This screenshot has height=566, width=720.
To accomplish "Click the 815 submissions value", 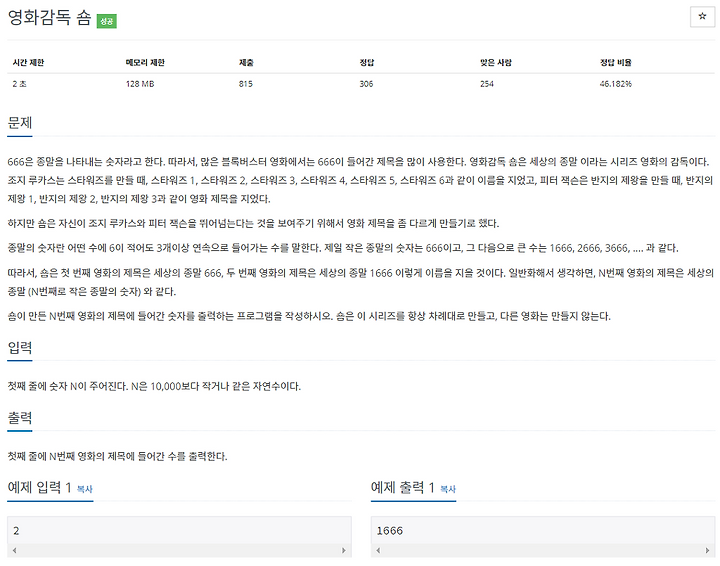I will click(246, 84).
